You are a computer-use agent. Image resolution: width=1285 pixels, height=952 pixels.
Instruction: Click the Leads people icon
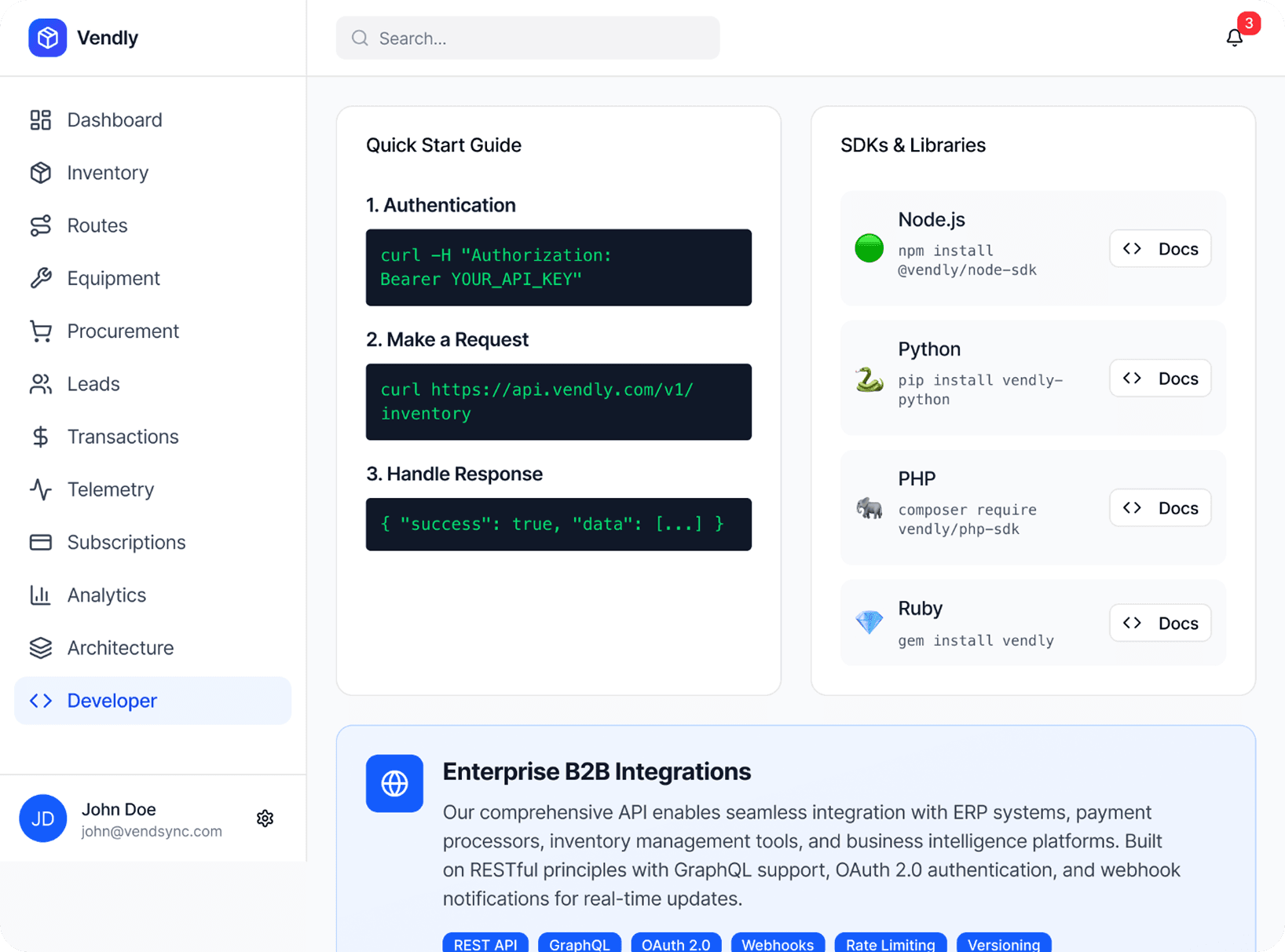[x=41, y=383]
